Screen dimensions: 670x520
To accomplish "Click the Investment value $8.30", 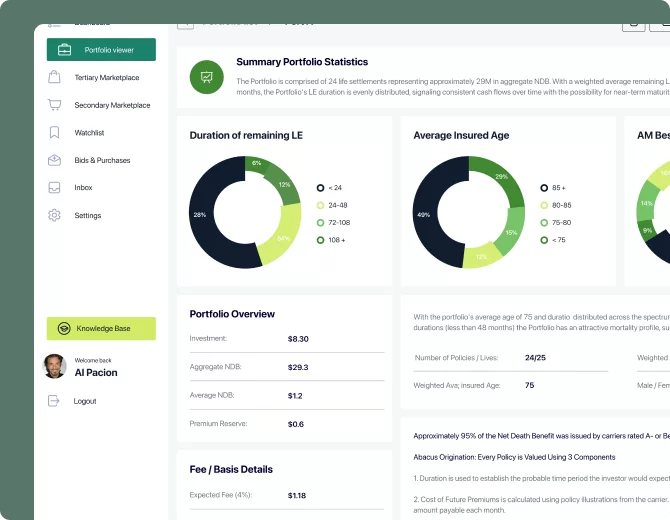I will tap(298, 339).
